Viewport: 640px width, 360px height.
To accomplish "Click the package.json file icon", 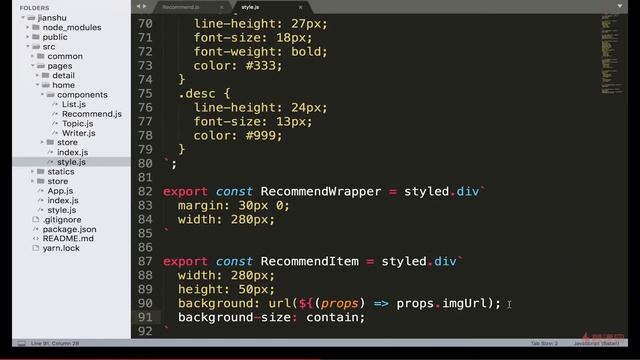I will tap(36, 229).
